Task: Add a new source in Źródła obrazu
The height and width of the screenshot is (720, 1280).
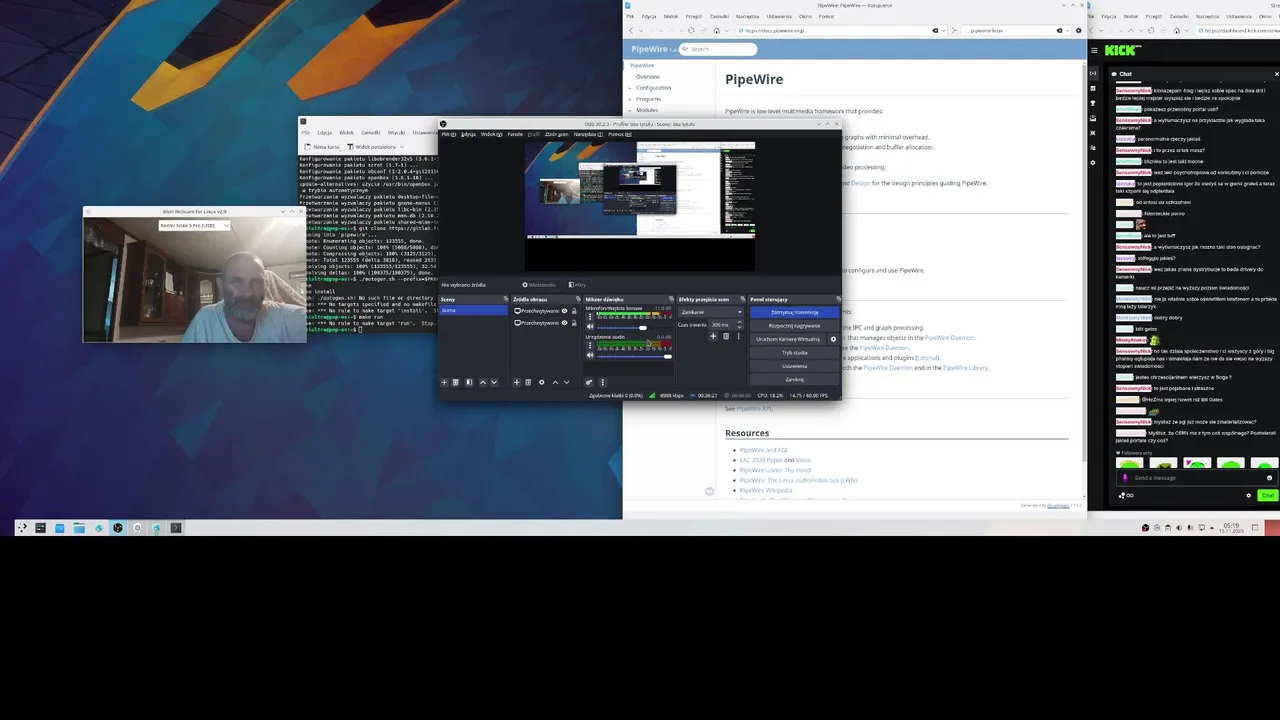Action: 517,382
